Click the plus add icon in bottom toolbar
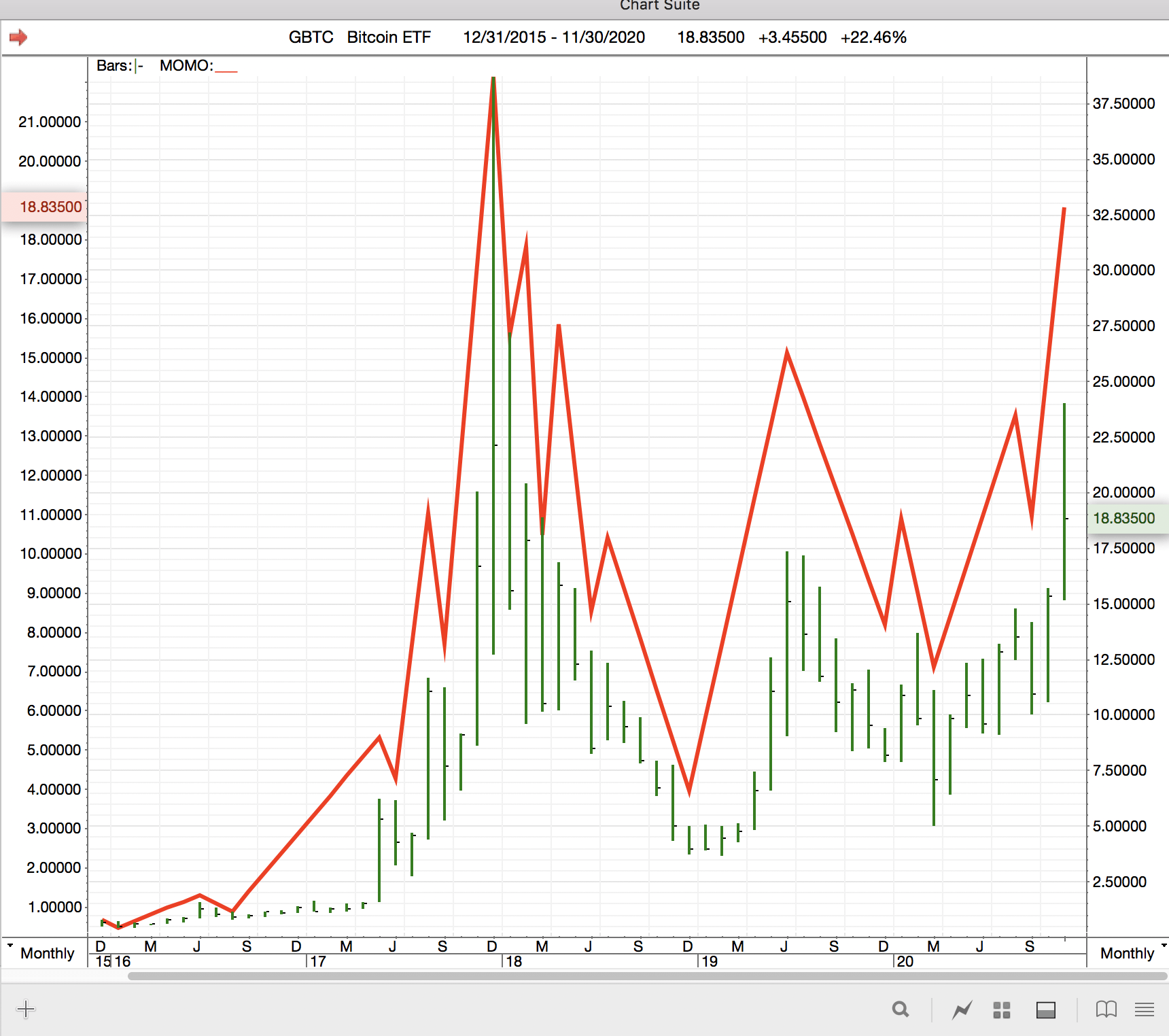The height and width of the screenshot is (1036, 1169). [x=26, y=1009]
